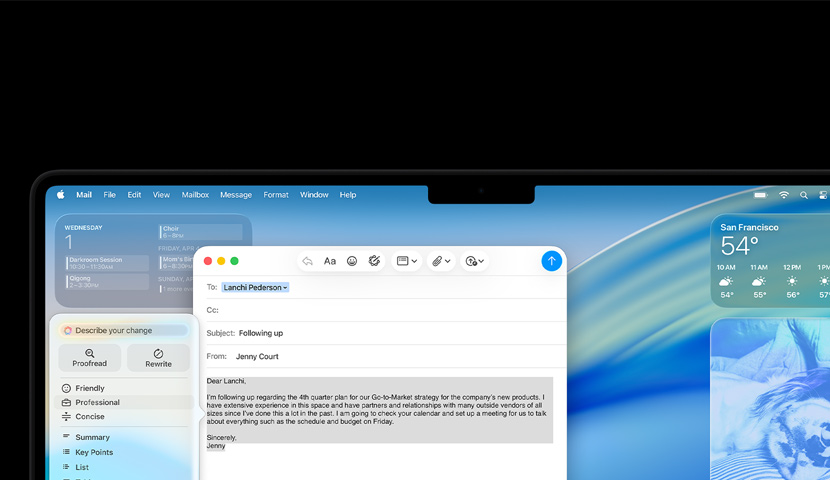This screenshot has width=830, height=480.
Task: Open the File menu
Action: point(110,195)
